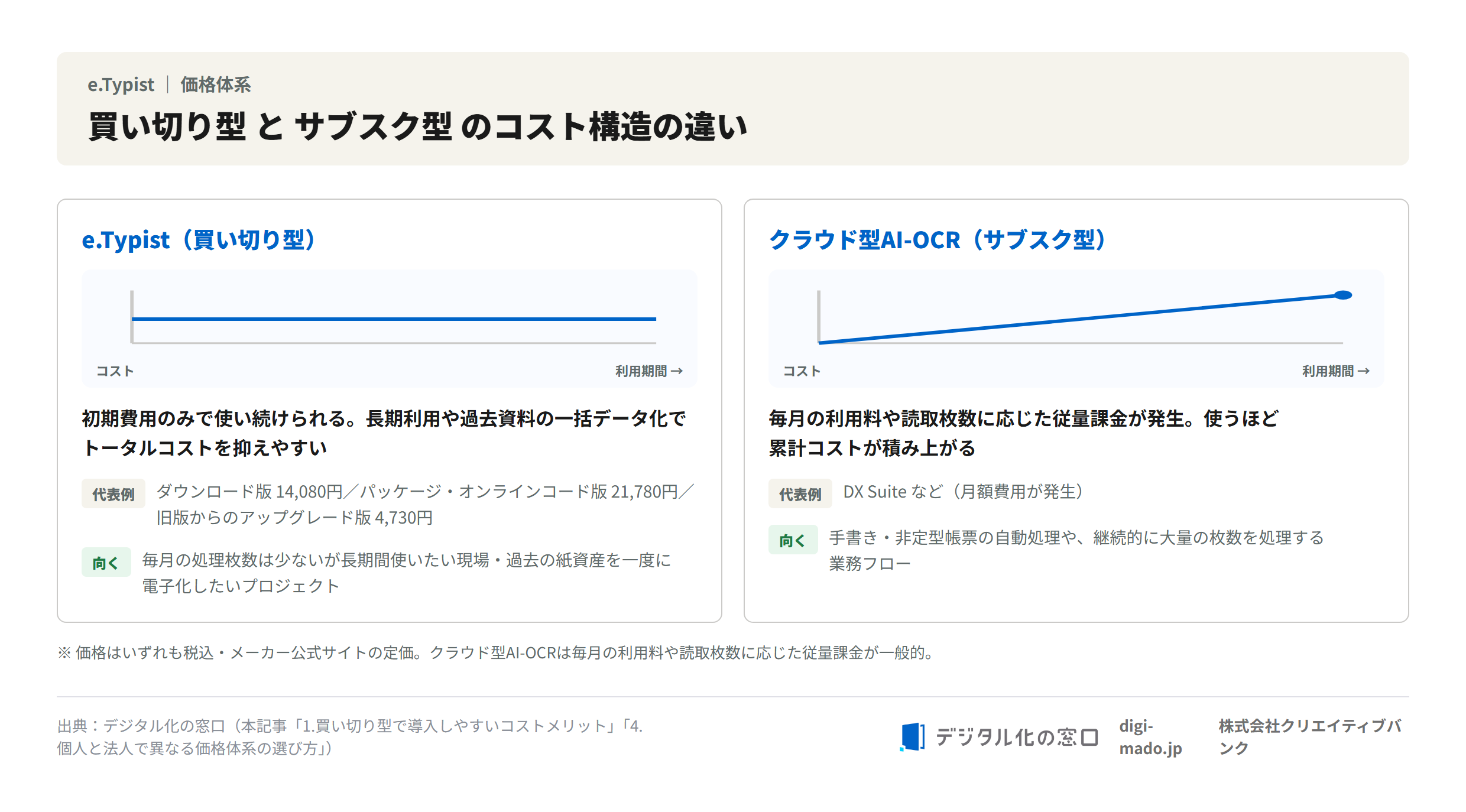Image resolution: width=1466 pixels, height=812 pixels.
Task: Click the blue endpoint dot on the subscription cost line
Action: click(x=1343, y=295)
